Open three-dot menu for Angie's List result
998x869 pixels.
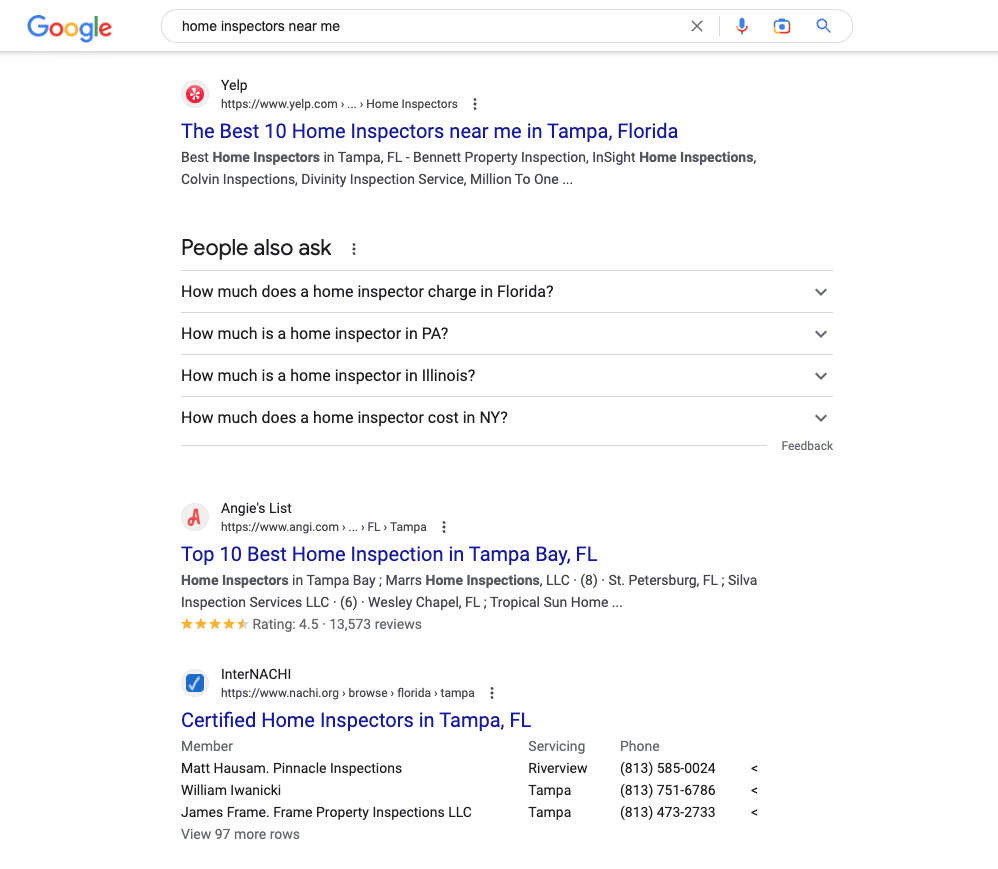444,526
